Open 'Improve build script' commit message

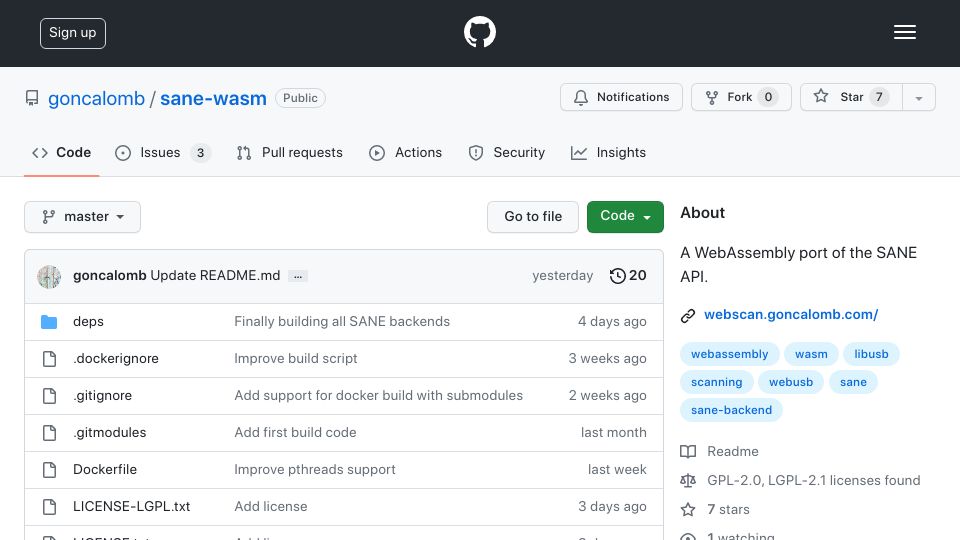(296, 359)
